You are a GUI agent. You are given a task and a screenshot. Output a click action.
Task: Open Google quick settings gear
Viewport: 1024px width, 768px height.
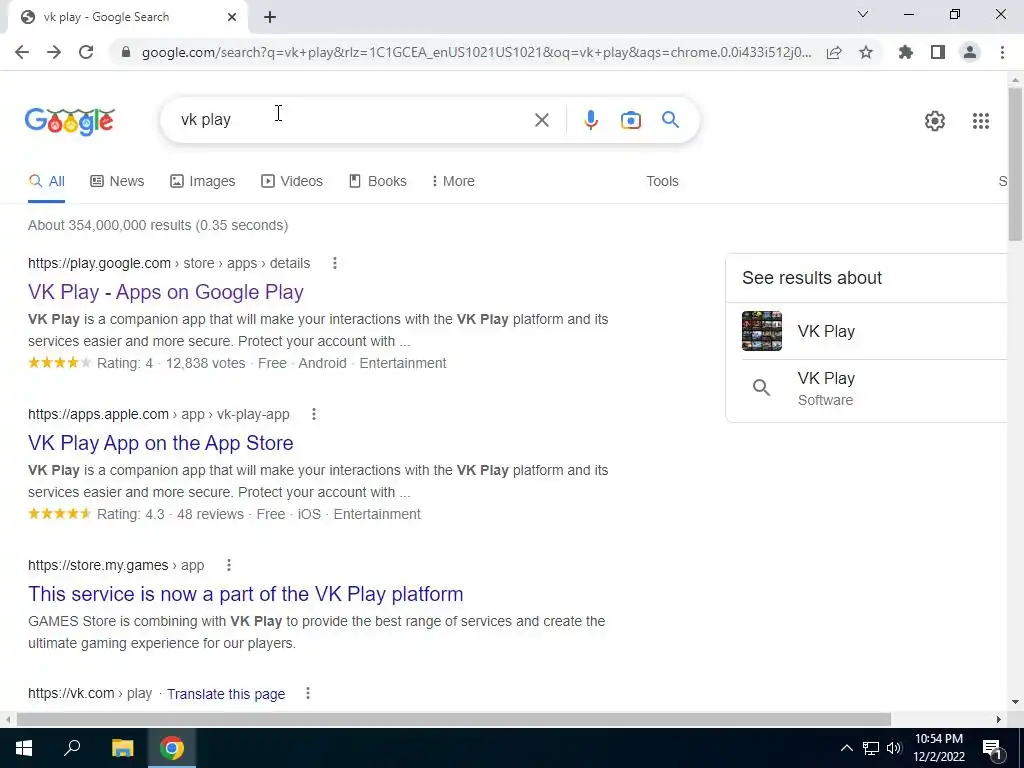point(935,121)
